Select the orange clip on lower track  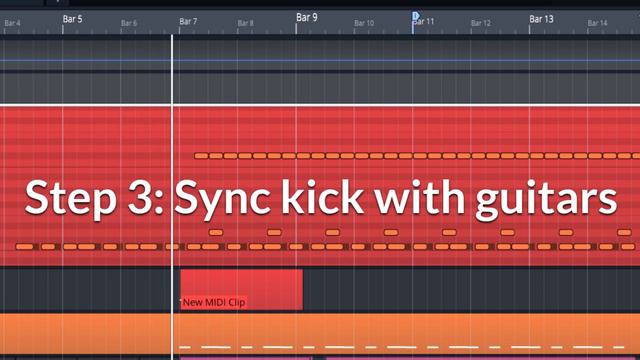point(320,333)
